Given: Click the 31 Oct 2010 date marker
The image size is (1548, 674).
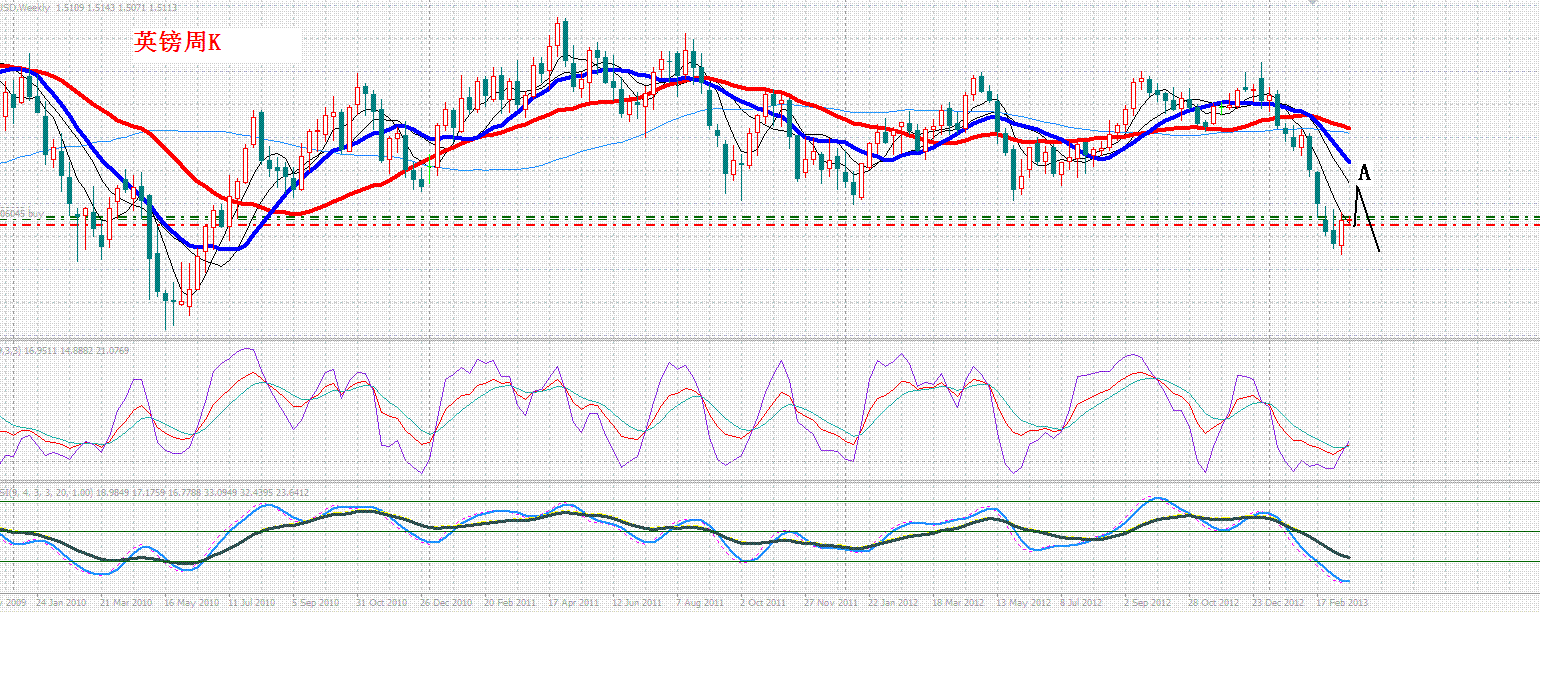Looking at the screenshot, I should click(383, 603).
